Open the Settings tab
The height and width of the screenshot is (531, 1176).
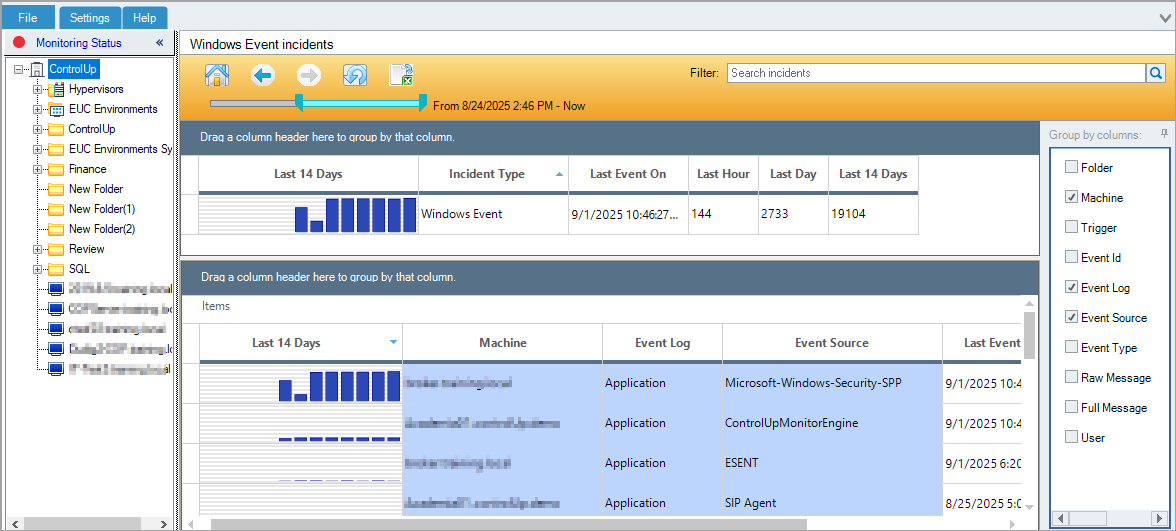point(90,18)
